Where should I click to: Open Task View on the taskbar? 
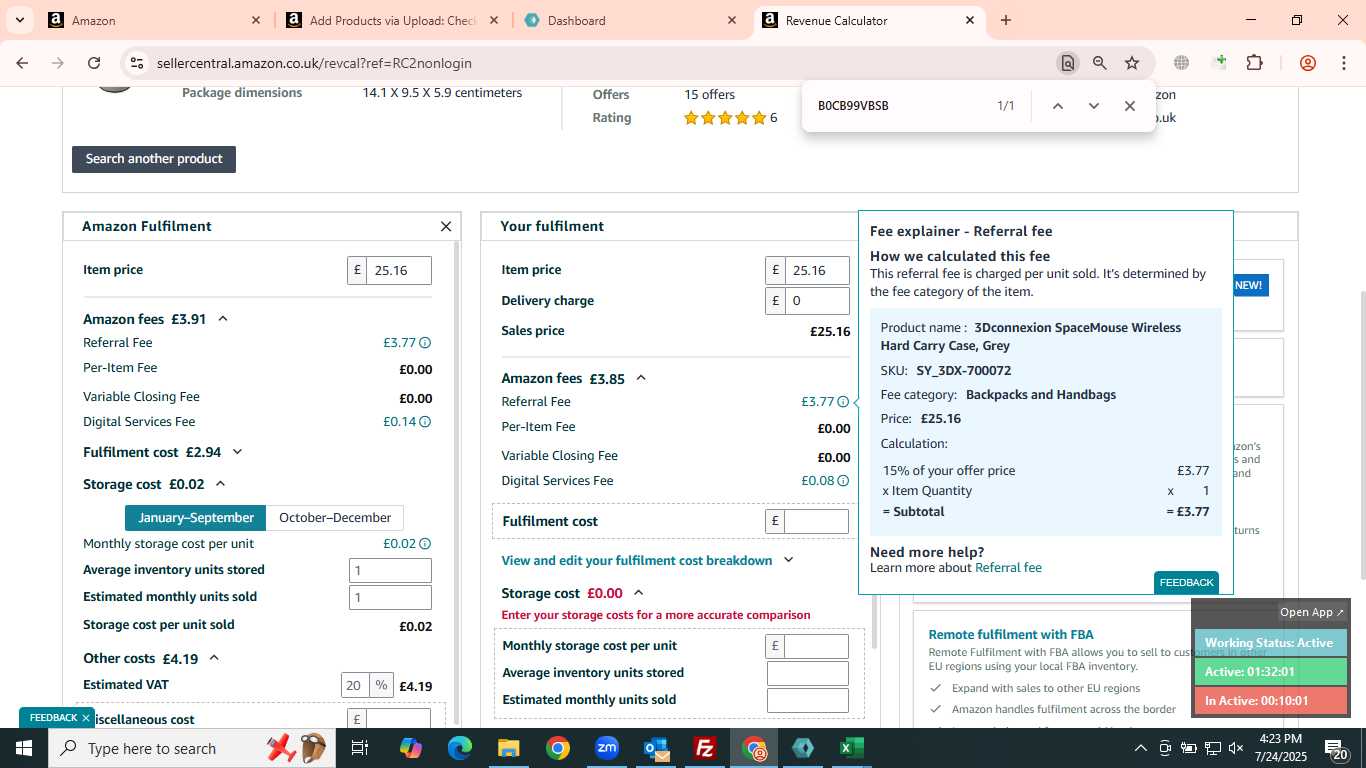tap(360, 748)
